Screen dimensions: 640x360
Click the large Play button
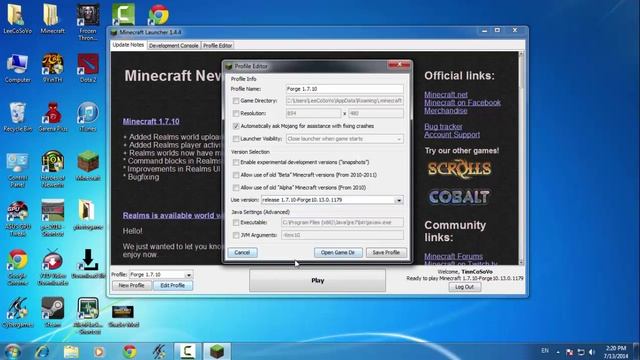318,280
